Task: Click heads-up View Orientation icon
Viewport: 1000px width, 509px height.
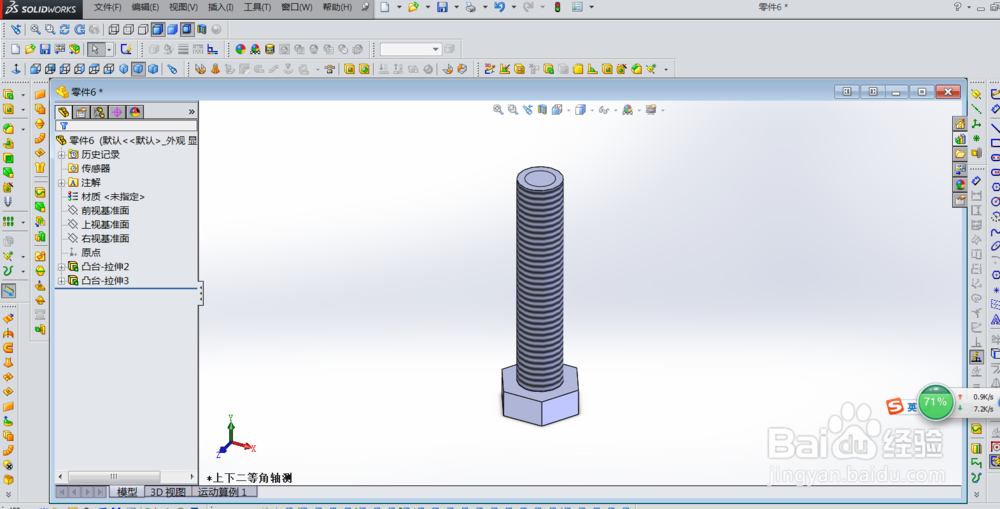Action: pyautogui.click(x=557, y=110)
